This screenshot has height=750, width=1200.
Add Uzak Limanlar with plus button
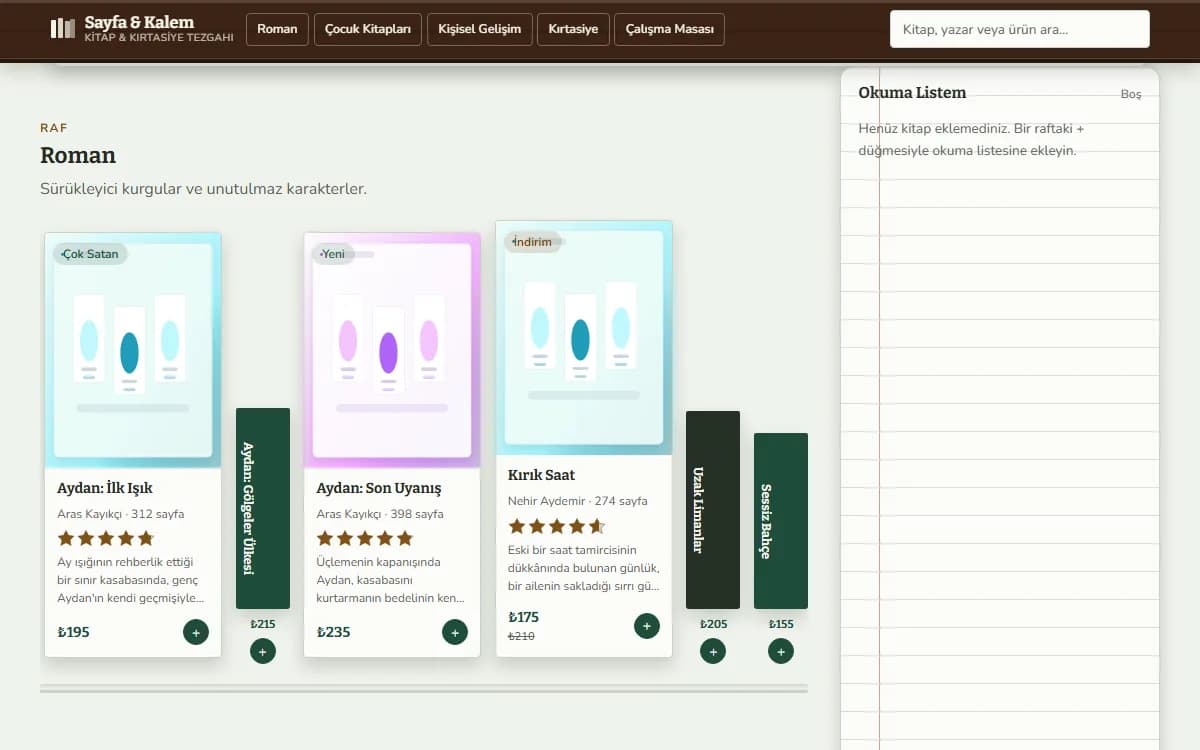(713, 652)
